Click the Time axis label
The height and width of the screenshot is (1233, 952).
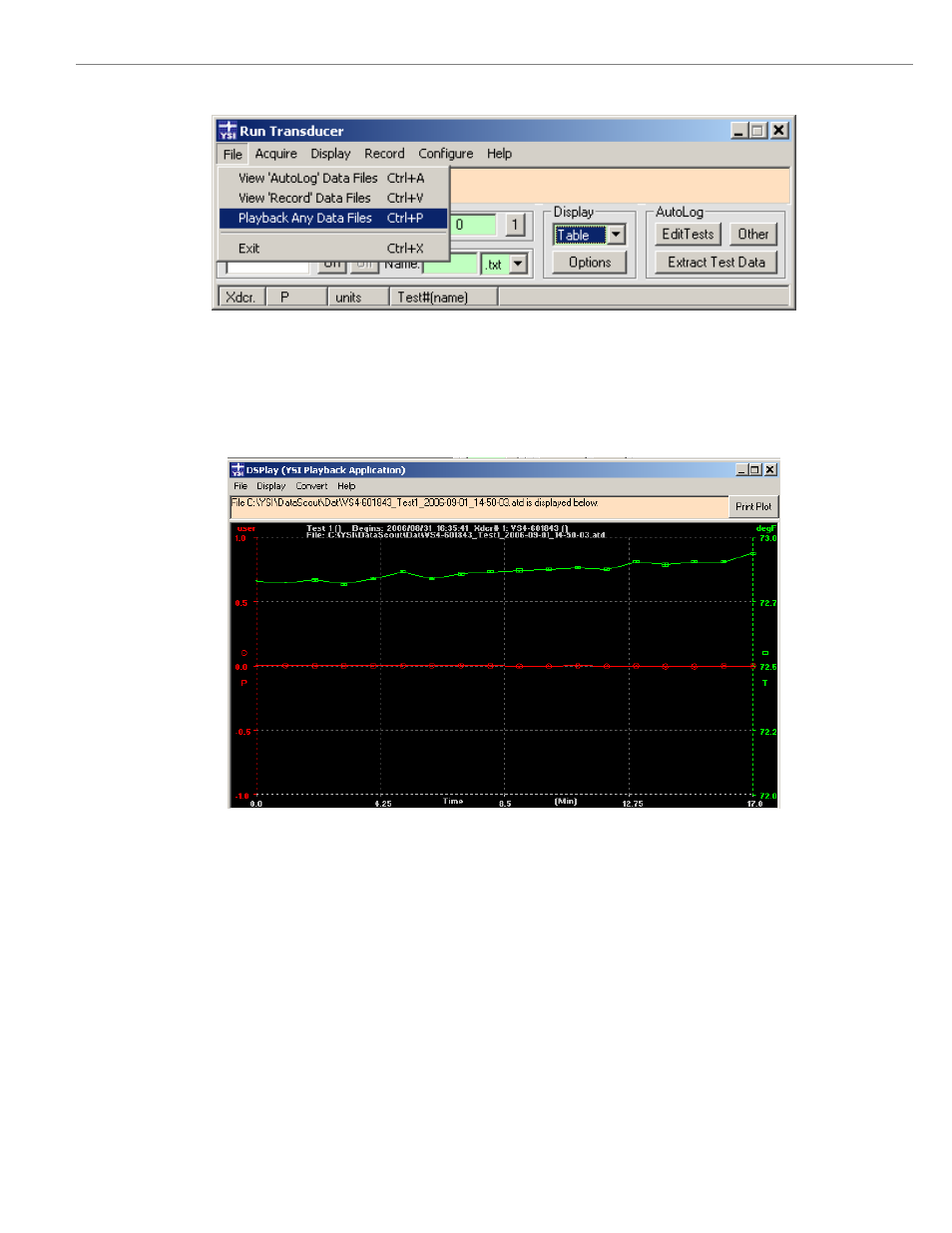pyautogui.click(x=453, y=801)
